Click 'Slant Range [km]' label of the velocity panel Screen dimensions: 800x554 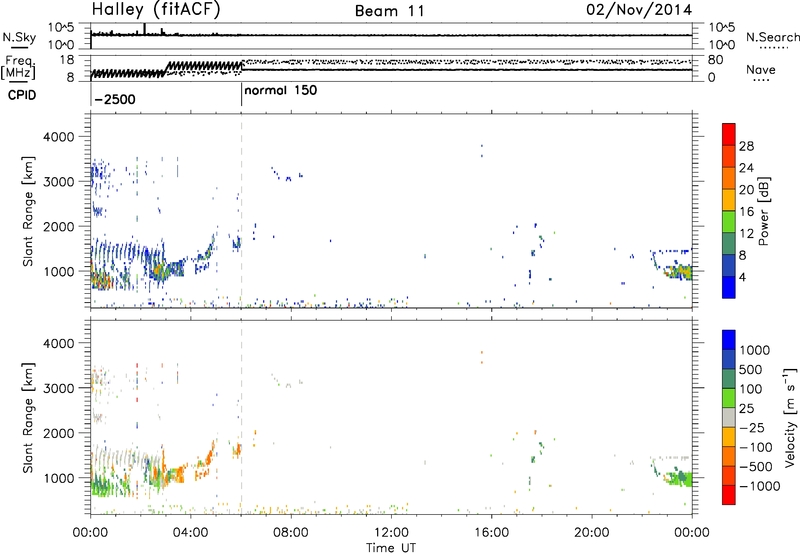tap(28, 417)
